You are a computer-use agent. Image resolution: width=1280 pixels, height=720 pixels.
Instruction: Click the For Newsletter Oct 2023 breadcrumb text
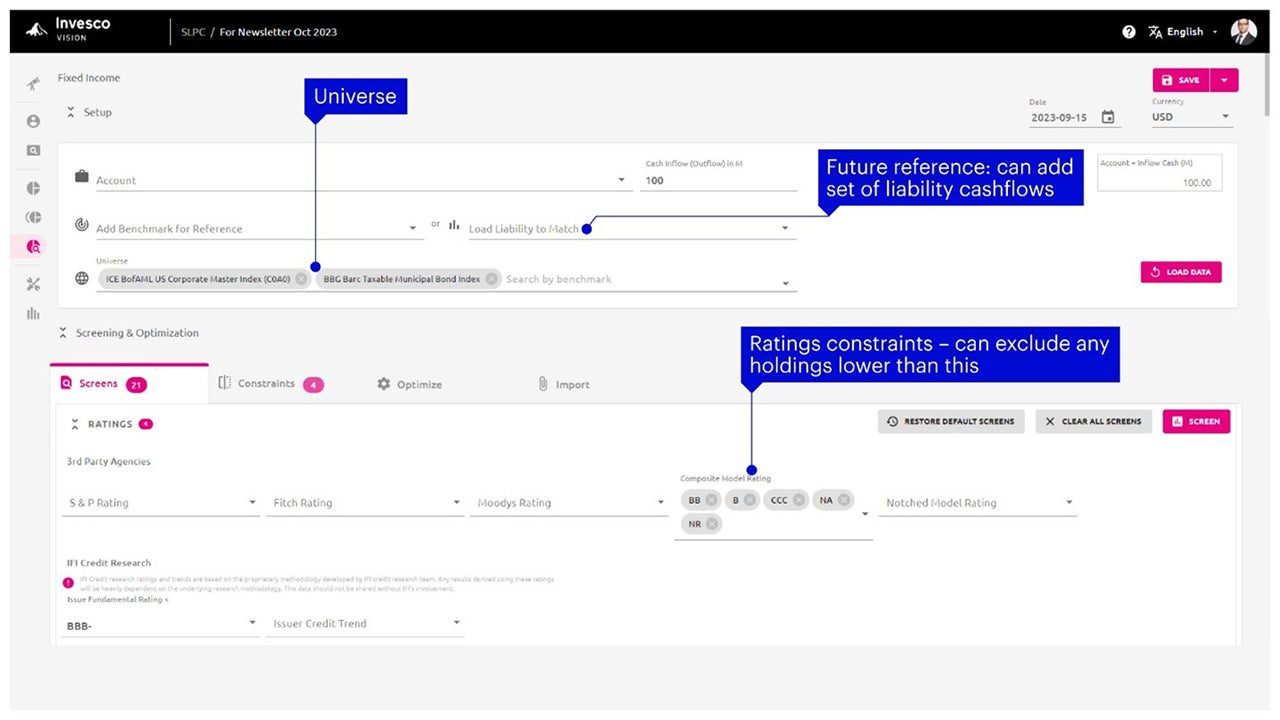click(278, 32)
